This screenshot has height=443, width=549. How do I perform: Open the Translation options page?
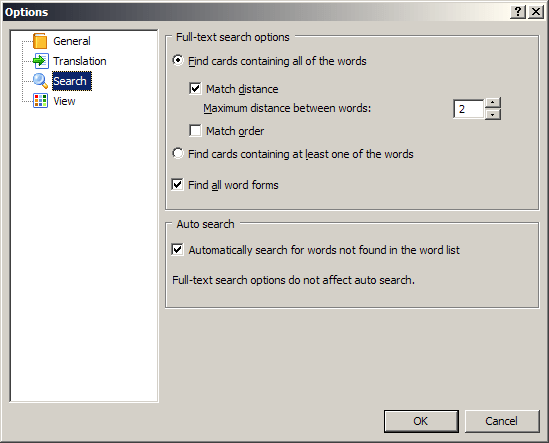click(80, 61)
